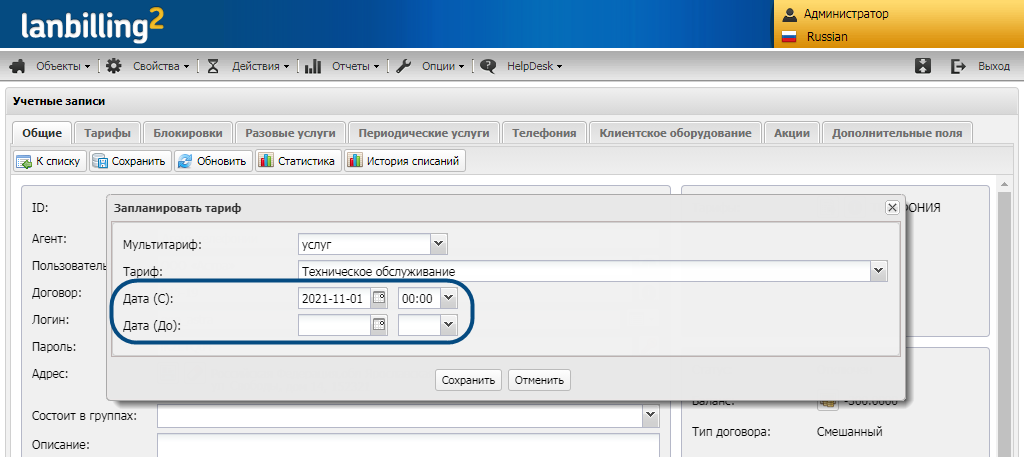Click the wrench icon beside Опции

404,66
